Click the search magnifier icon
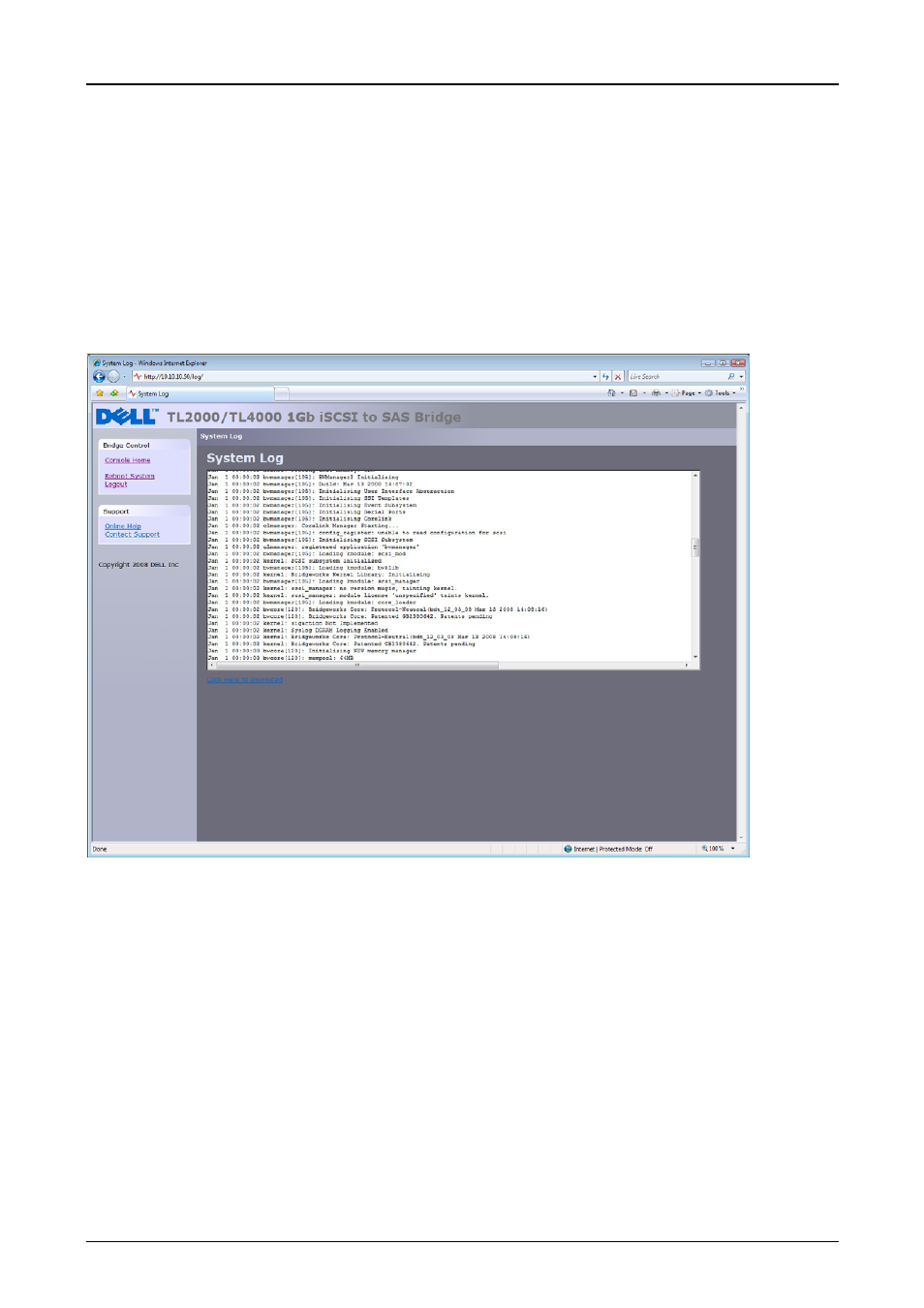This screenshot has height=1308, width=924. (x=731, y=377)
